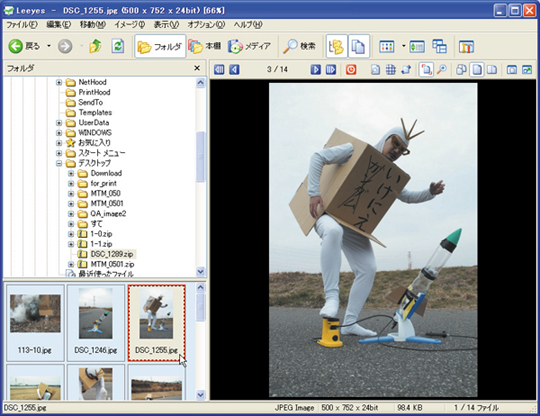This screenshot has height=416, width=540.
Task: Click the folder tree vertical scrollbar thumb
Action: click(200, 156)
